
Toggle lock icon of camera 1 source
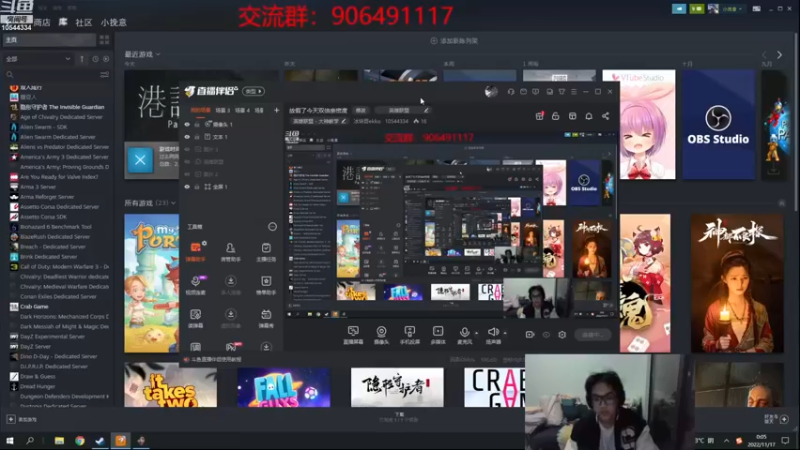coord(197,124)
